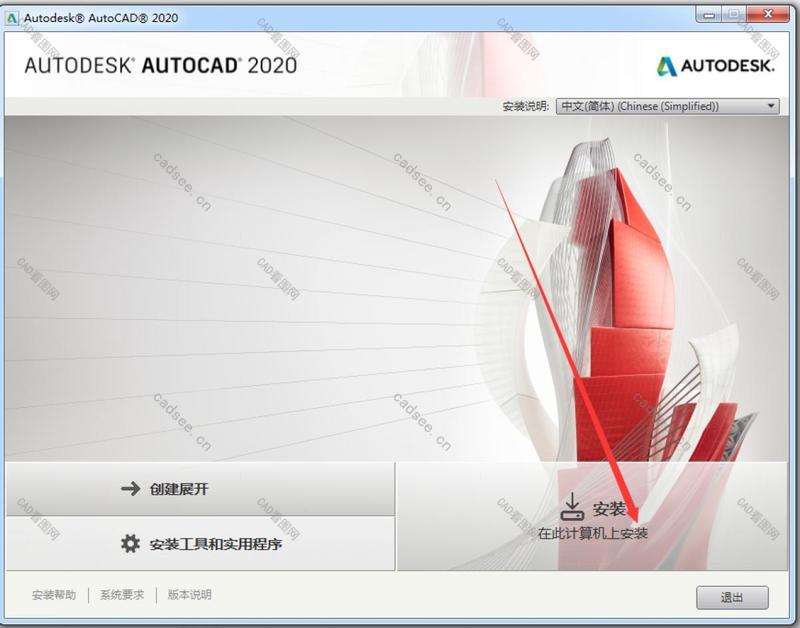
Task: Close the AutoCAD 2020 installer window
Action: (x=768, y=14)
